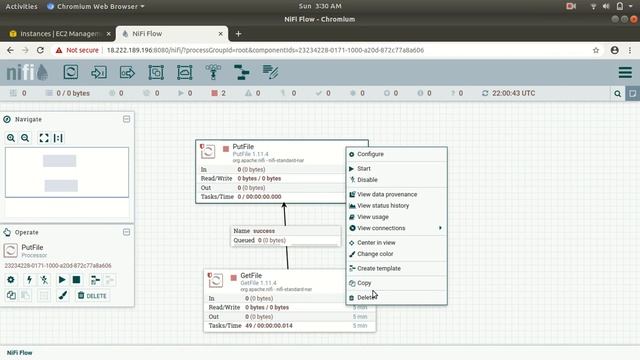Open configuration gear in Operate panel

pyautogui.click(x=11, y=280)
